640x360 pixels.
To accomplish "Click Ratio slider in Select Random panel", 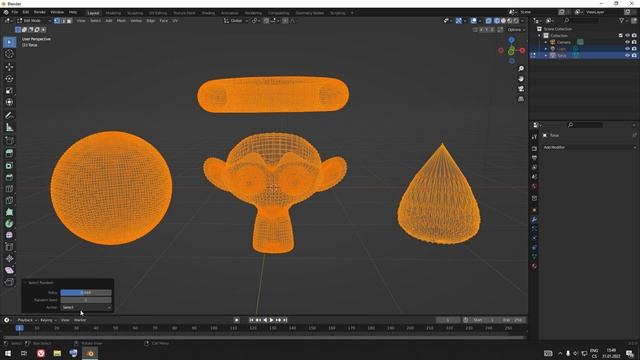I will tap(86, 293).
